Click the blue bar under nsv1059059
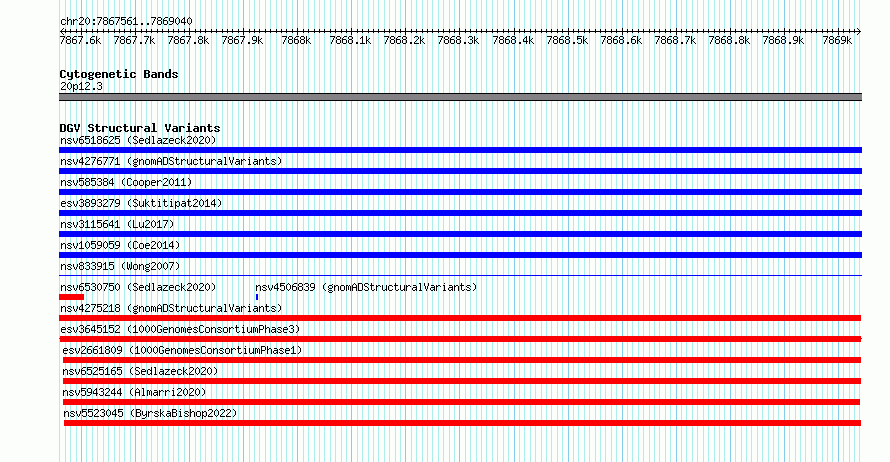Screen dimensions: 890x462 (460, 255)
